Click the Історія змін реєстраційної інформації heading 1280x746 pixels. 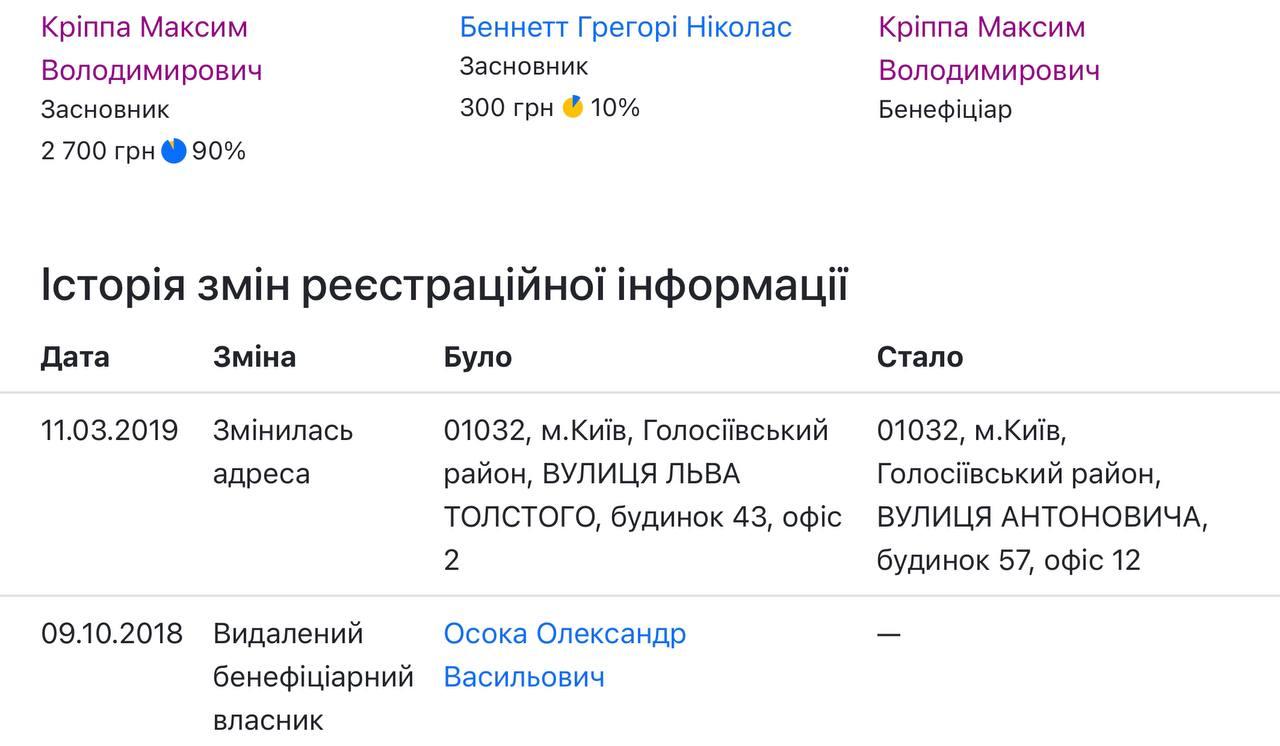click(444, 286)
